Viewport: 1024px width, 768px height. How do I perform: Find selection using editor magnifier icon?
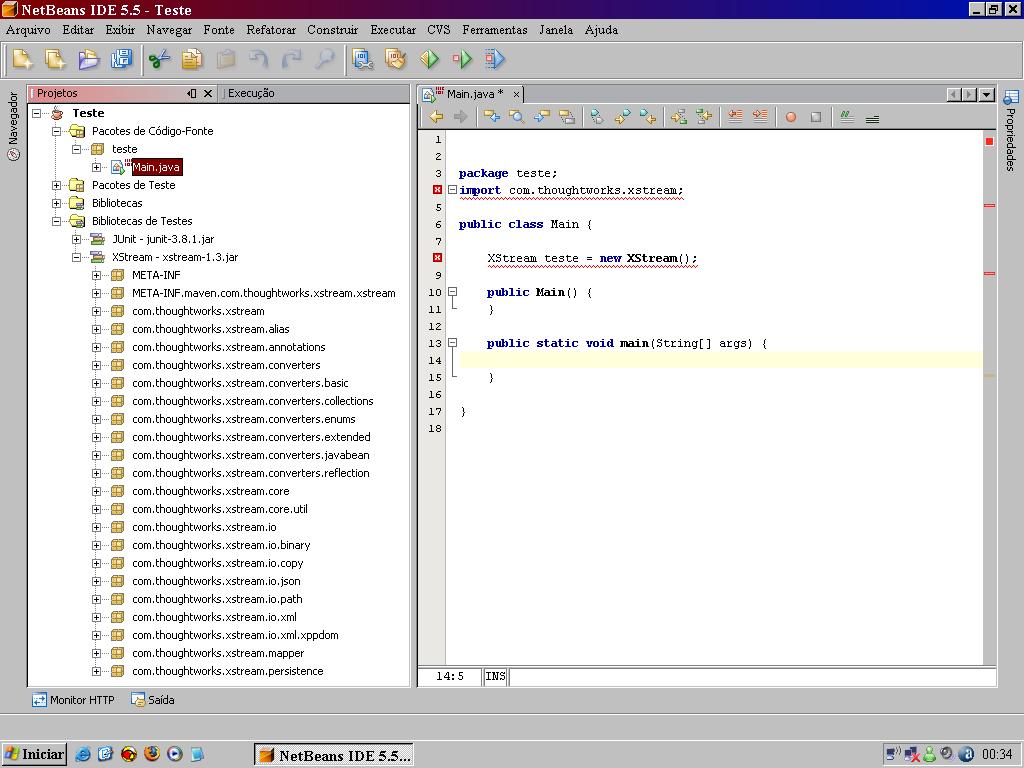pos(517,117)
